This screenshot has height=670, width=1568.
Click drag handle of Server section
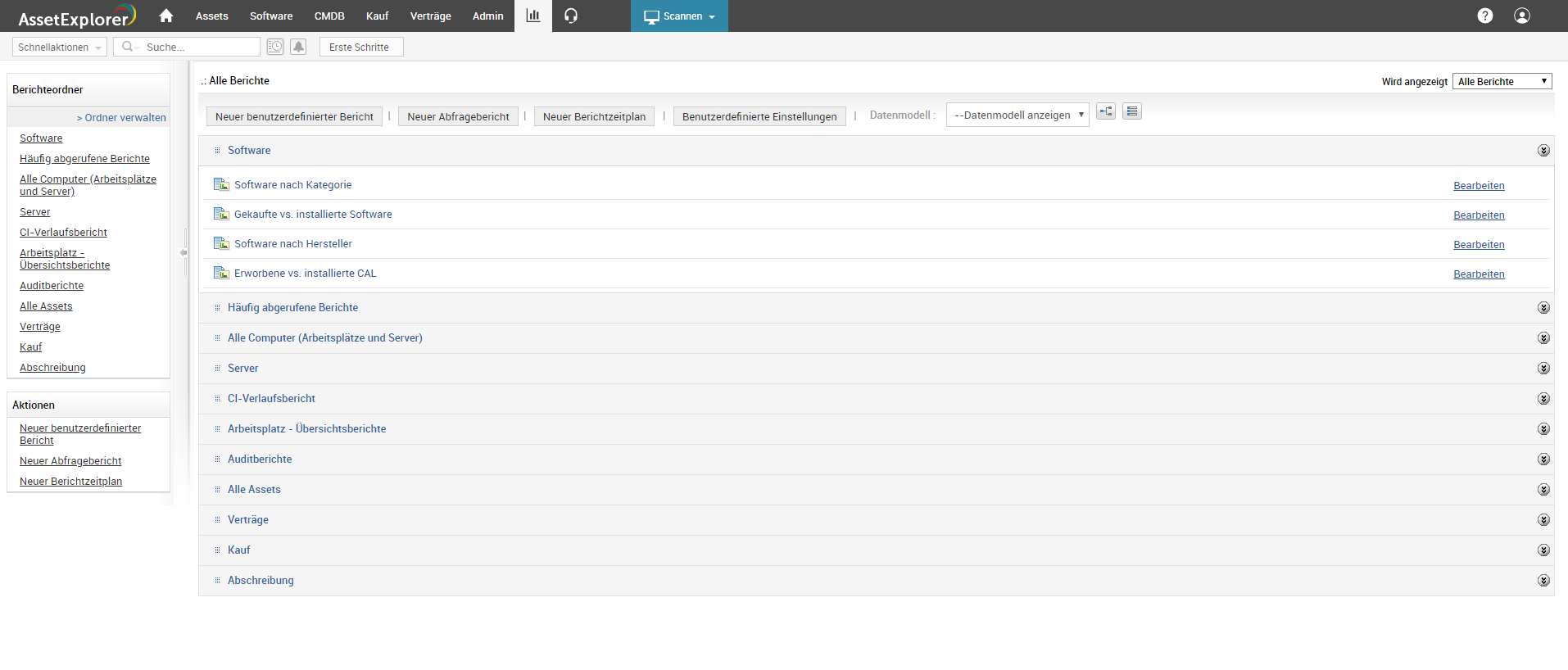point(217,368)
